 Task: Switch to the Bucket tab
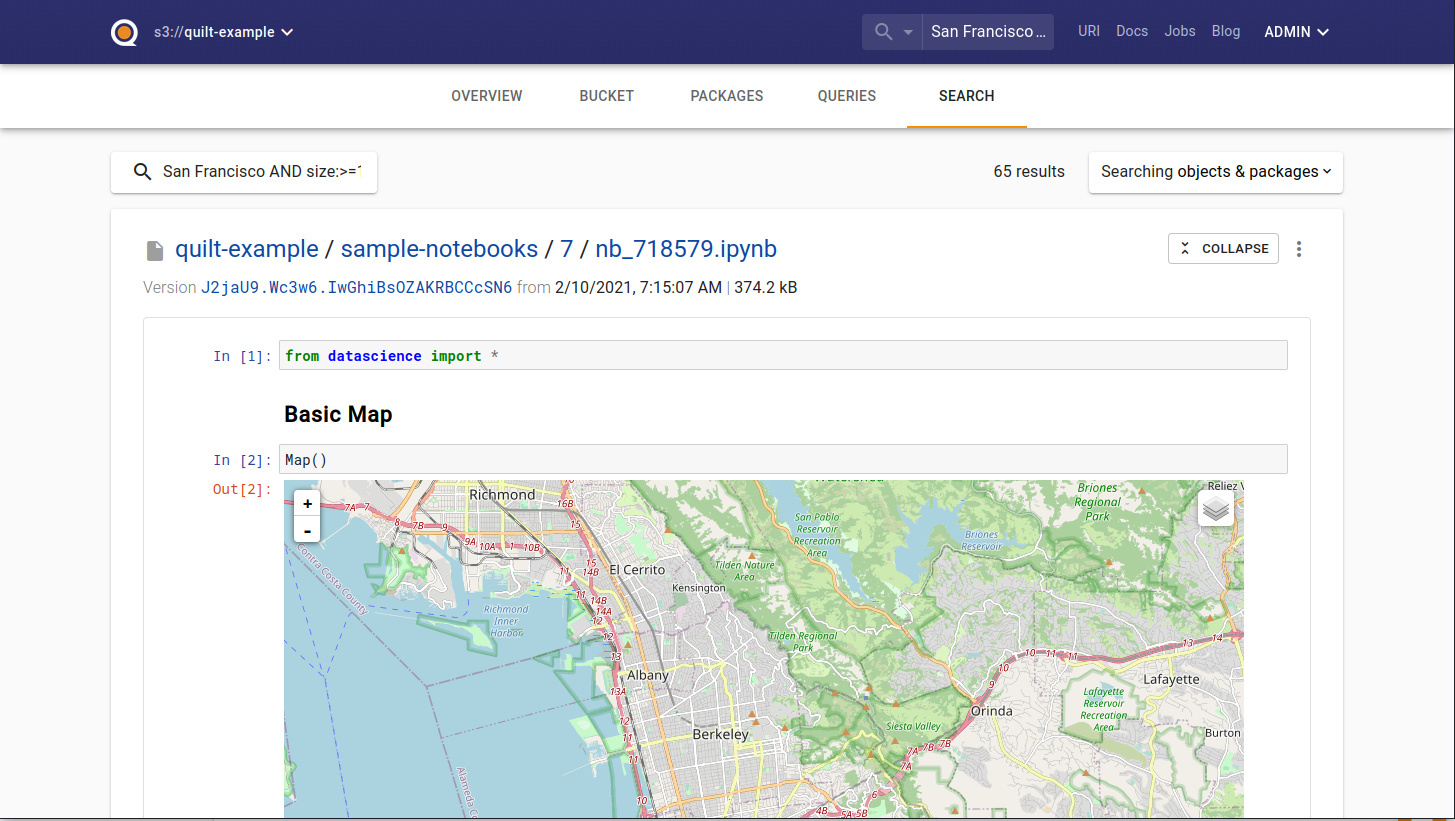point(607,96)
